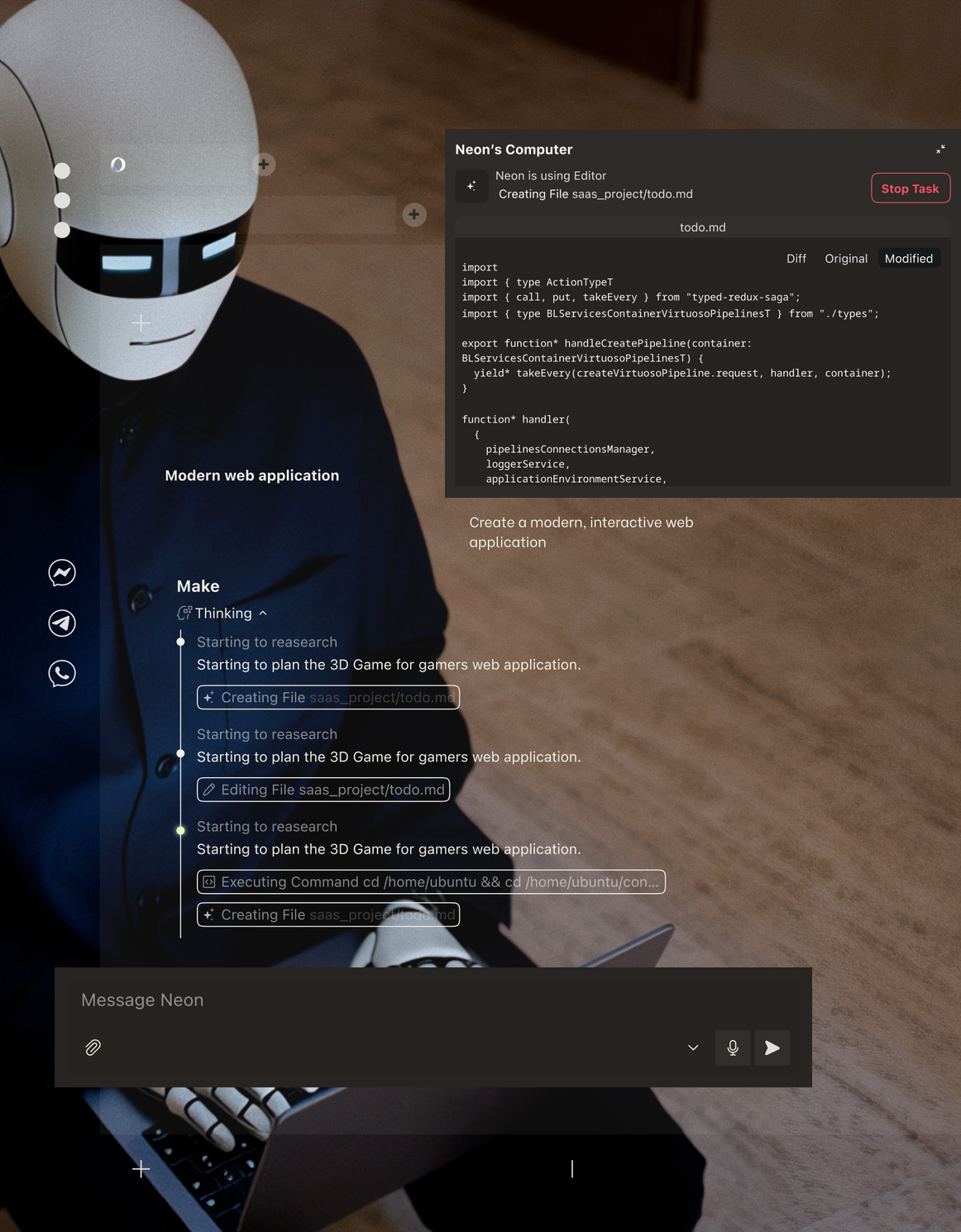Click the Modern web application title
Viewport: 961px width, 1232px height.
point(252,475)
